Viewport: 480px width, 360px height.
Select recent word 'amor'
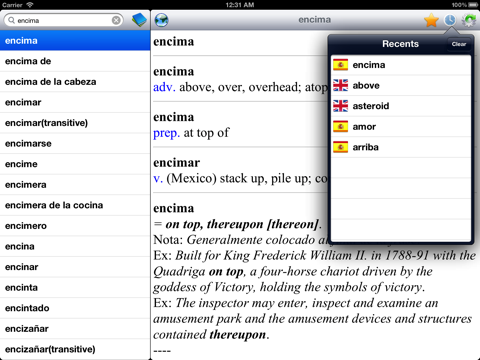coord(401,127)
